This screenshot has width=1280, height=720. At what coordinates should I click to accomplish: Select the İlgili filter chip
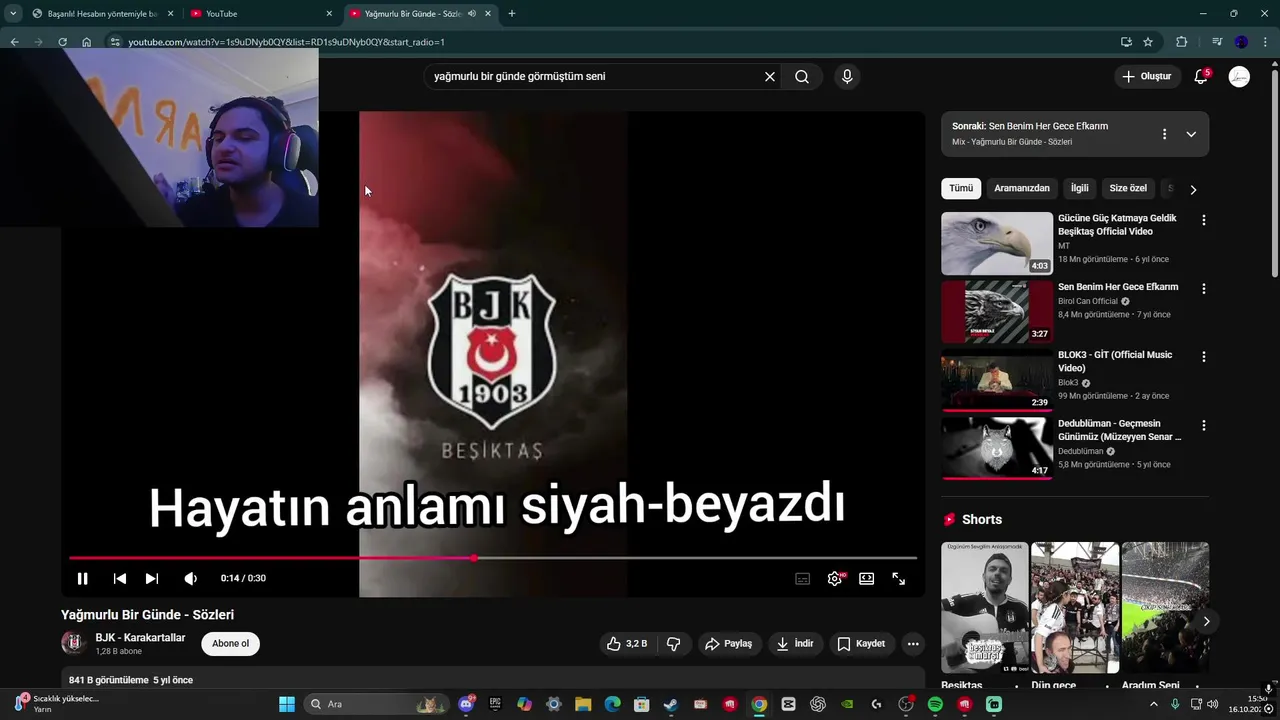click(1080, 188)
